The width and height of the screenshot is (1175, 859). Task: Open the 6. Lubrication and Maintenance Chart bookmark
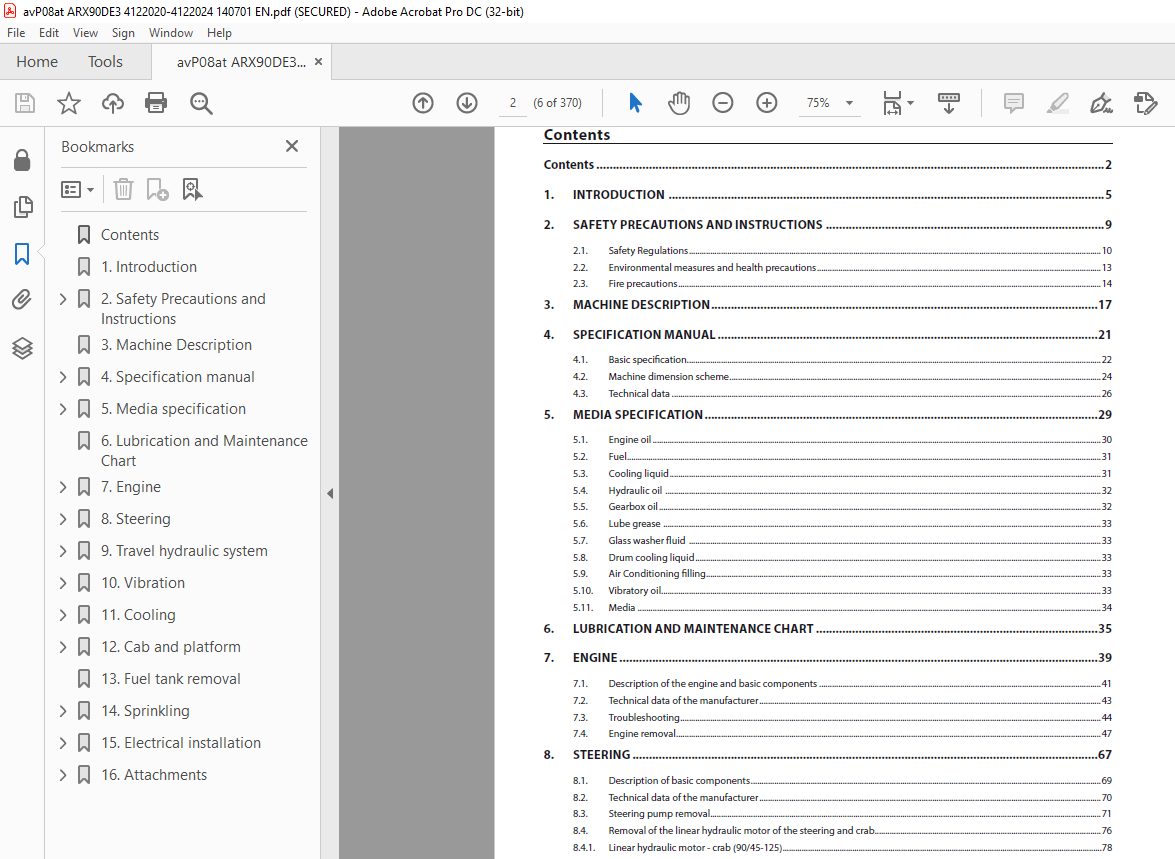[204, 450]
